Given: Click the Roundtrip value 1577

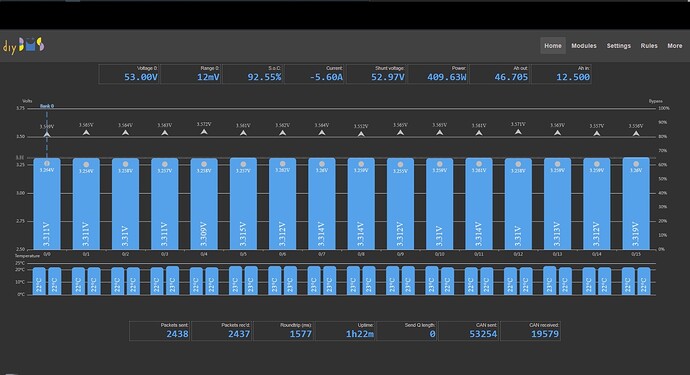Looking at the screenshot, I should (301, 334).
